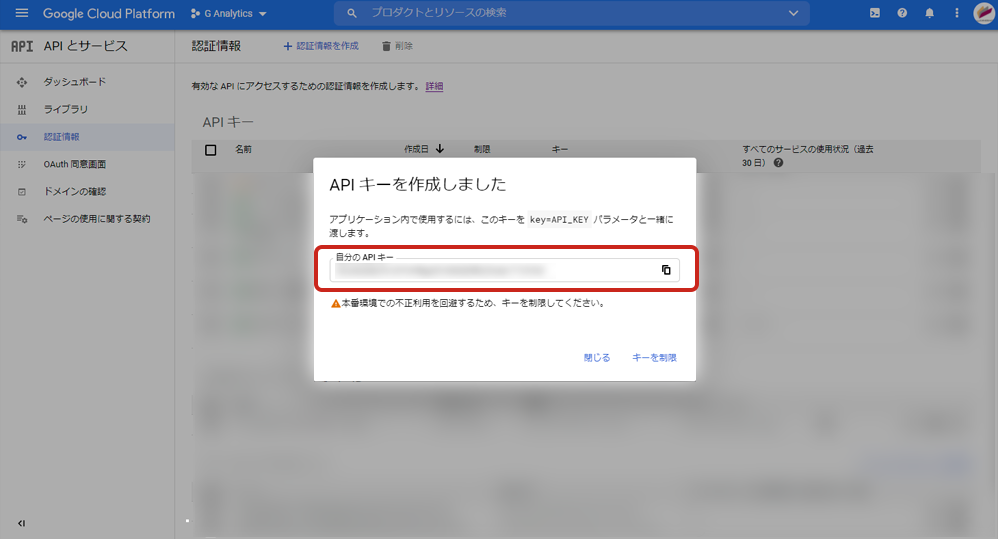This screenshot has width=998, height=539.
Task: Click the user account avatar
Action: pos(982,13)
